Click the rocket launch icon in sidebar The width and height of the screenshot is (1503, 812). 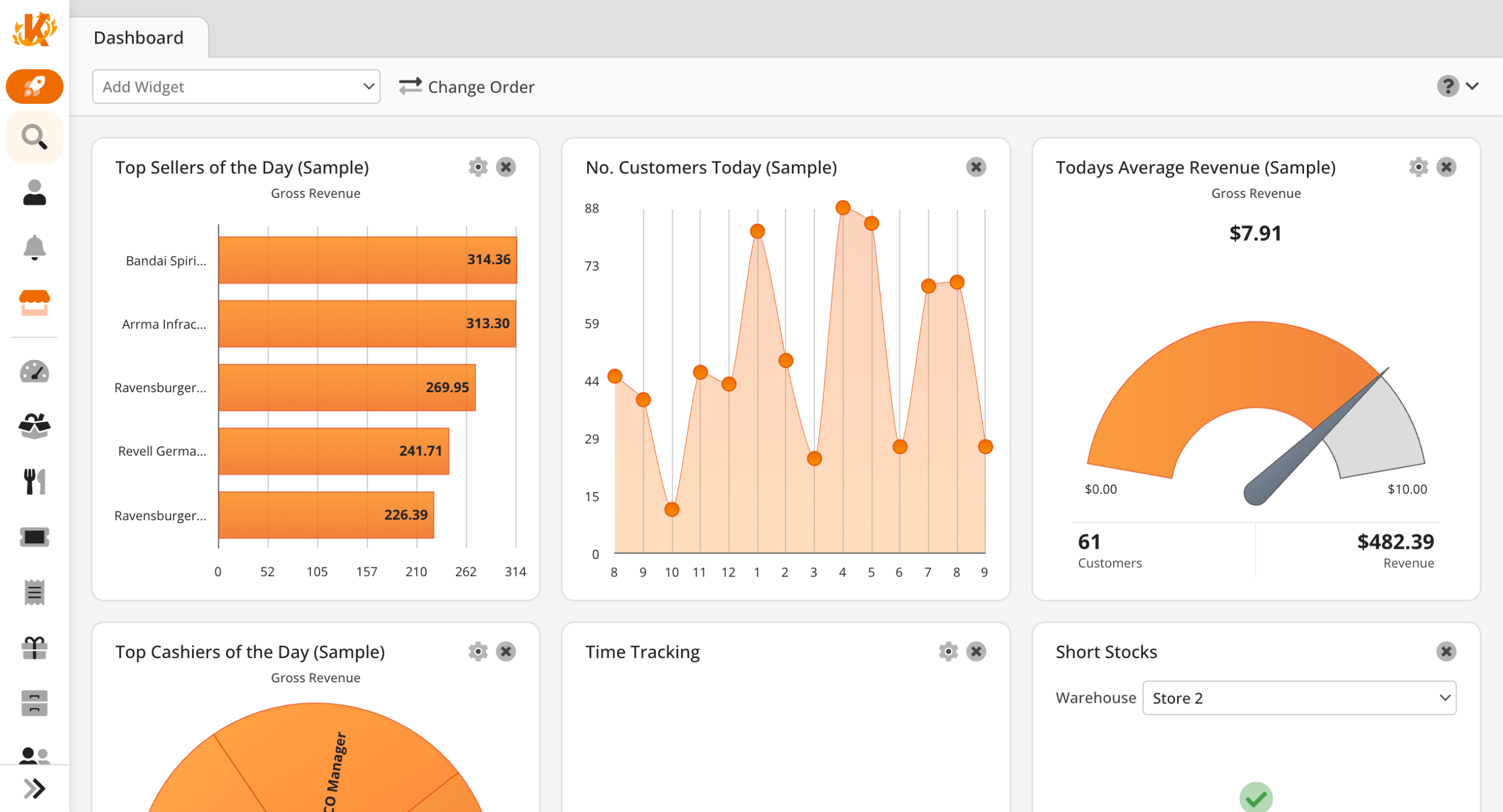point(35,87)
